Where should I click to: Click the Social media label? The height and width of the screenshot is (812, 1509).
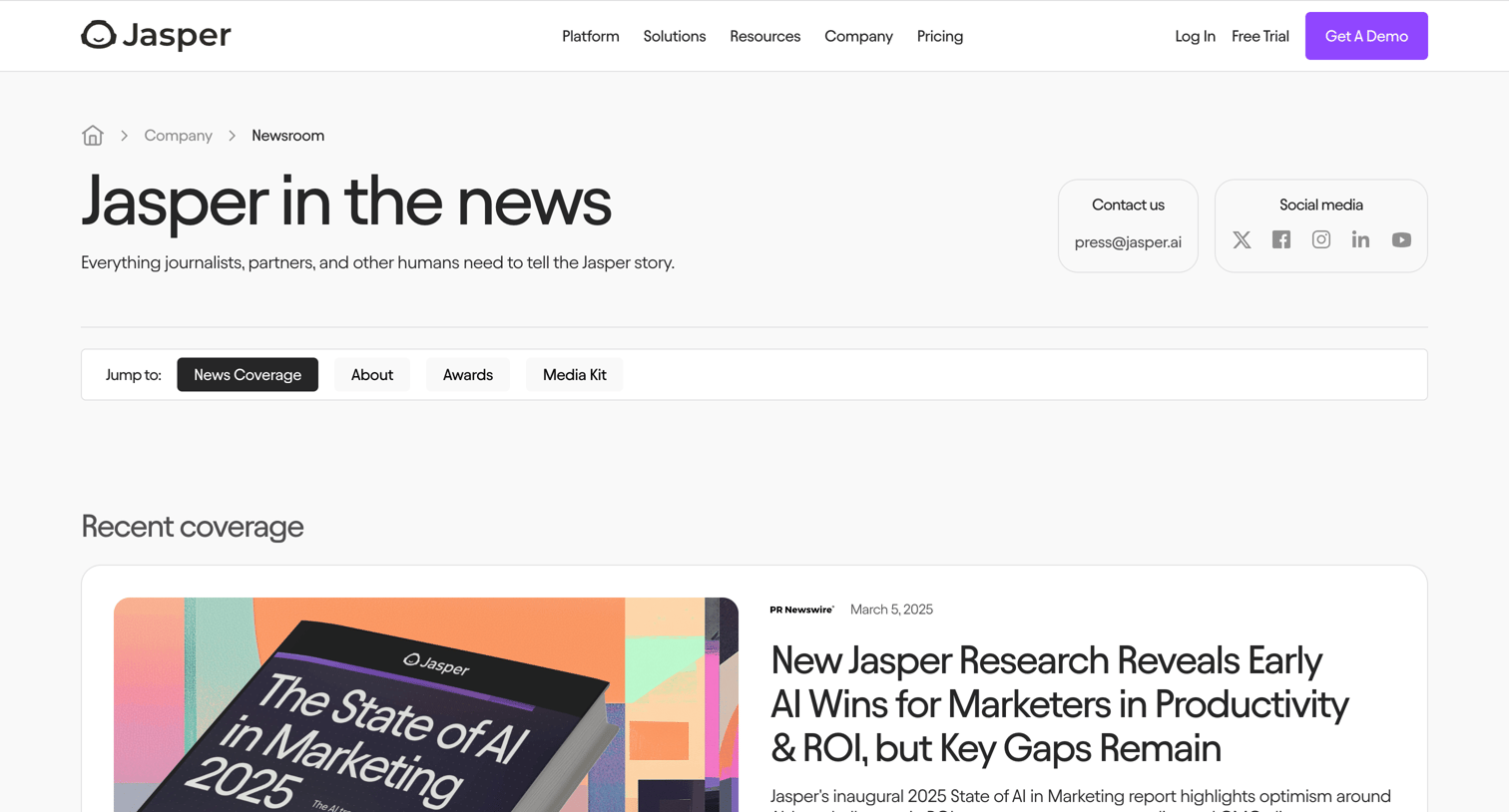pos(1321,204)
